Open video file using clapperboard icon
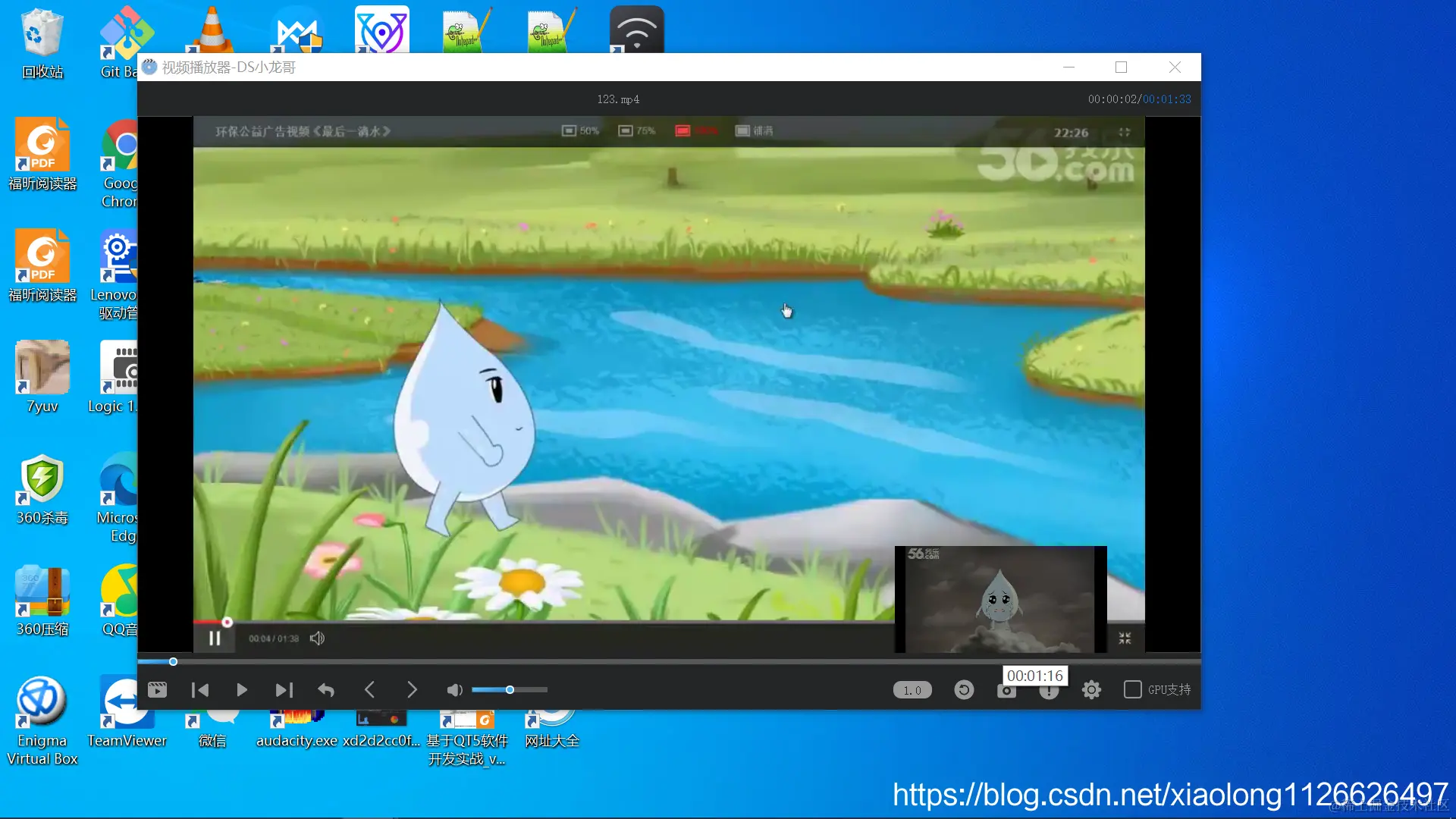 coord(157,690)
